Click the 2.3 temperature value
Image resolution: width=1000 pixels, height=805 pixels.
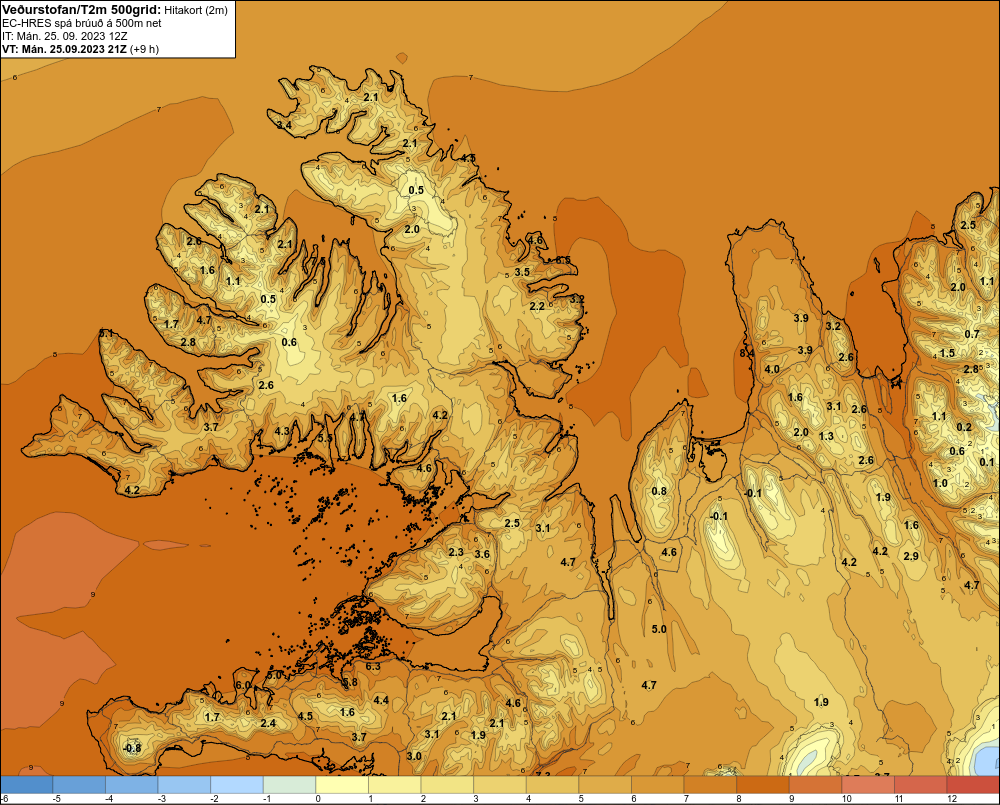(456, 552)
